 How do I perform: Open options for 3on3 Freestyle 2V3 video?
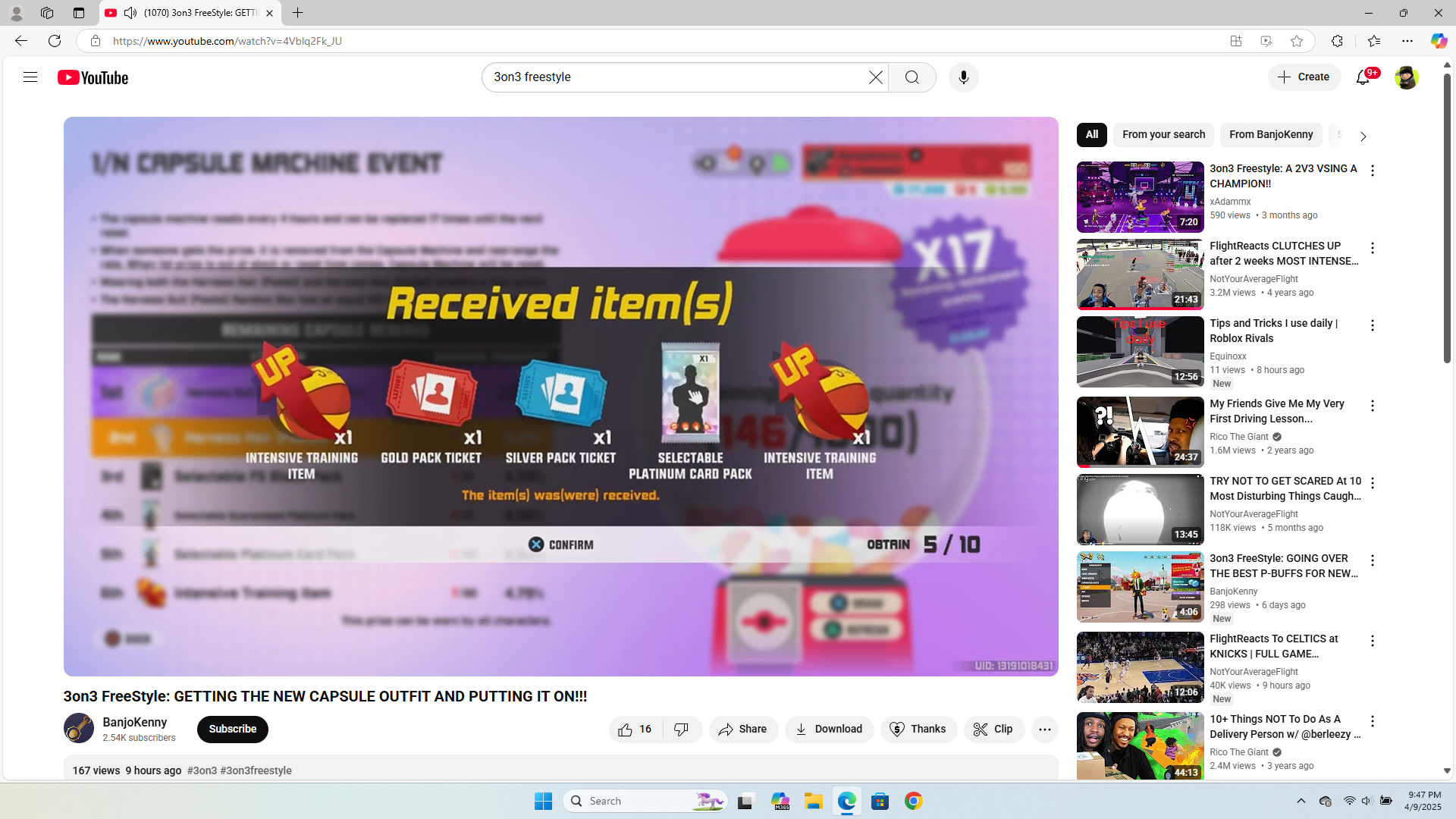coord(1372,171)
